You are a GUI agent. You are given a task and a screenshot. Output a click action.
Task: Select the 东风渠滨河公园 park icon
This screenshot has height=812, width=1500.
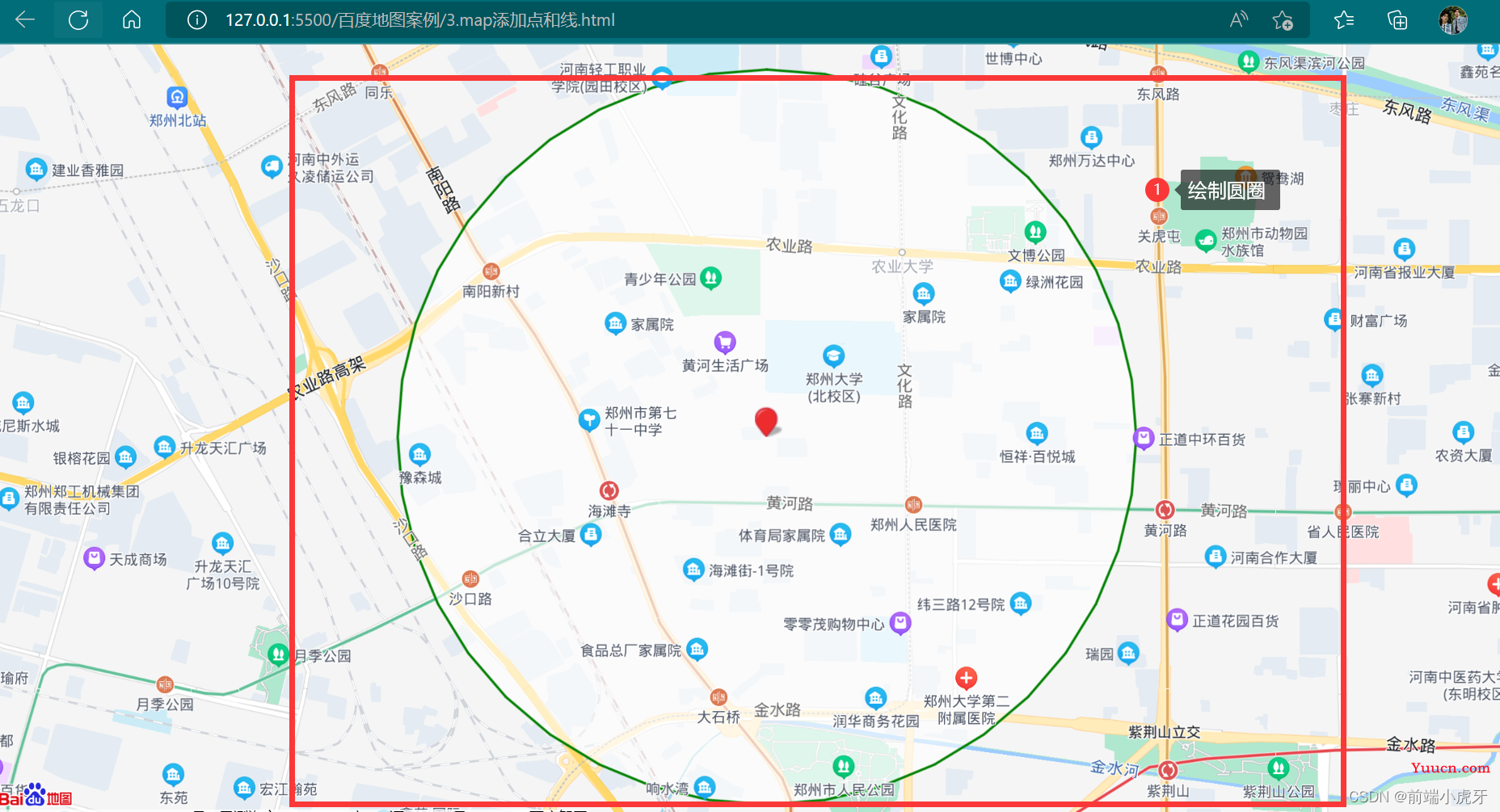coord(1248,61)
